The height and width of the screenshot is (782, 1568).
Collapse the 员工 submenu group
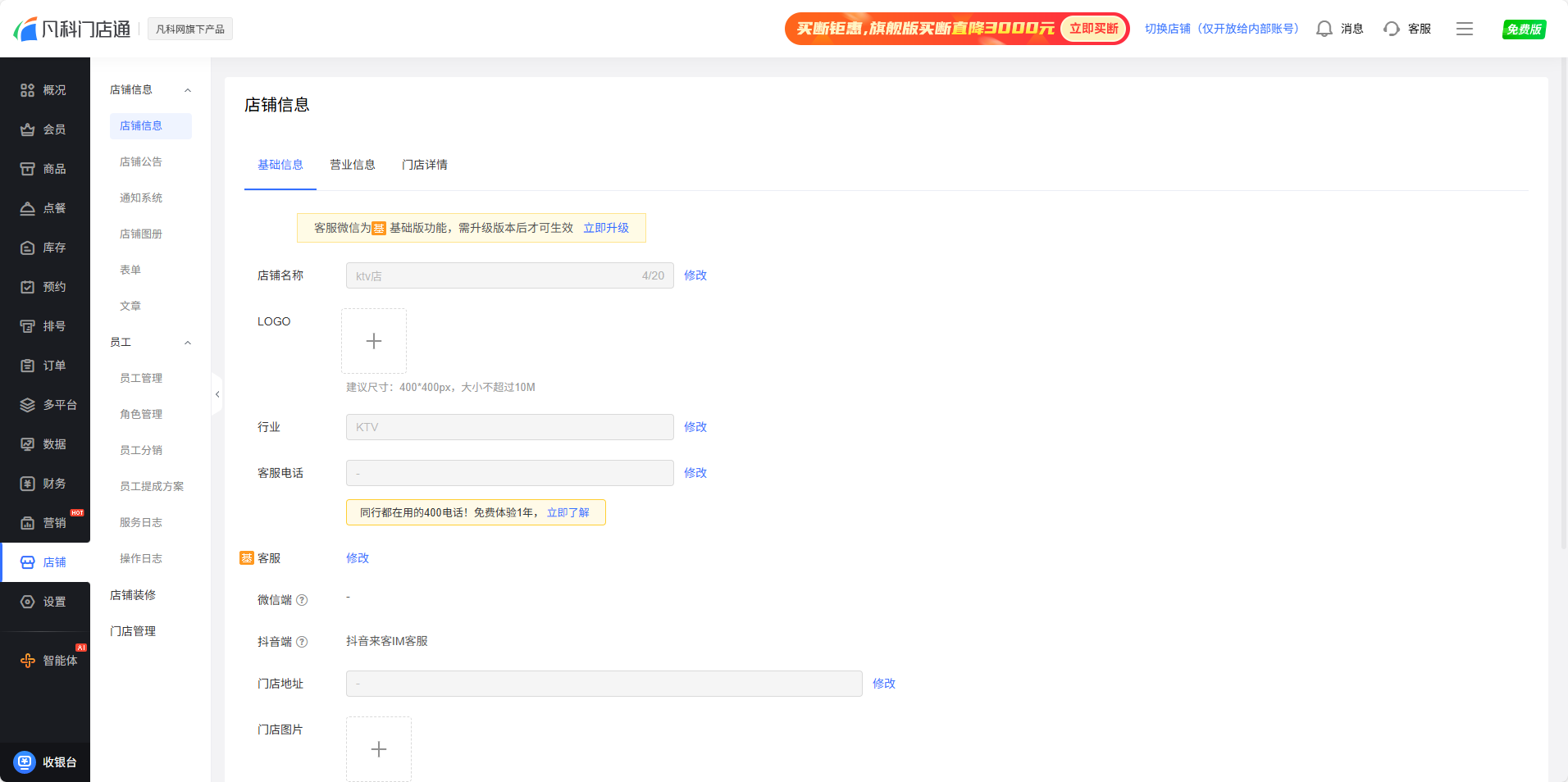point(188,343)
